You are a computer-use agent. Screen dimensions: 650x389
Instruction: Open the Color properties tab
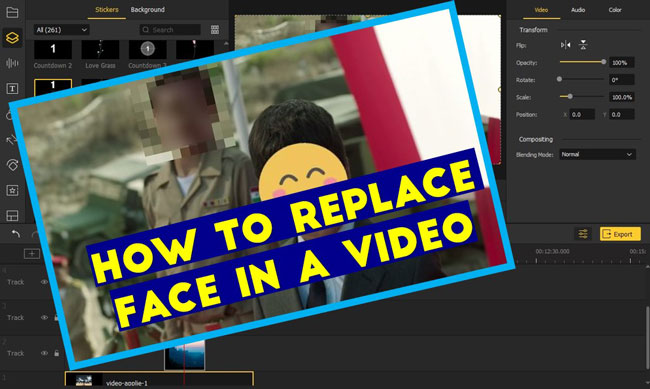click(x=615, y=10)
